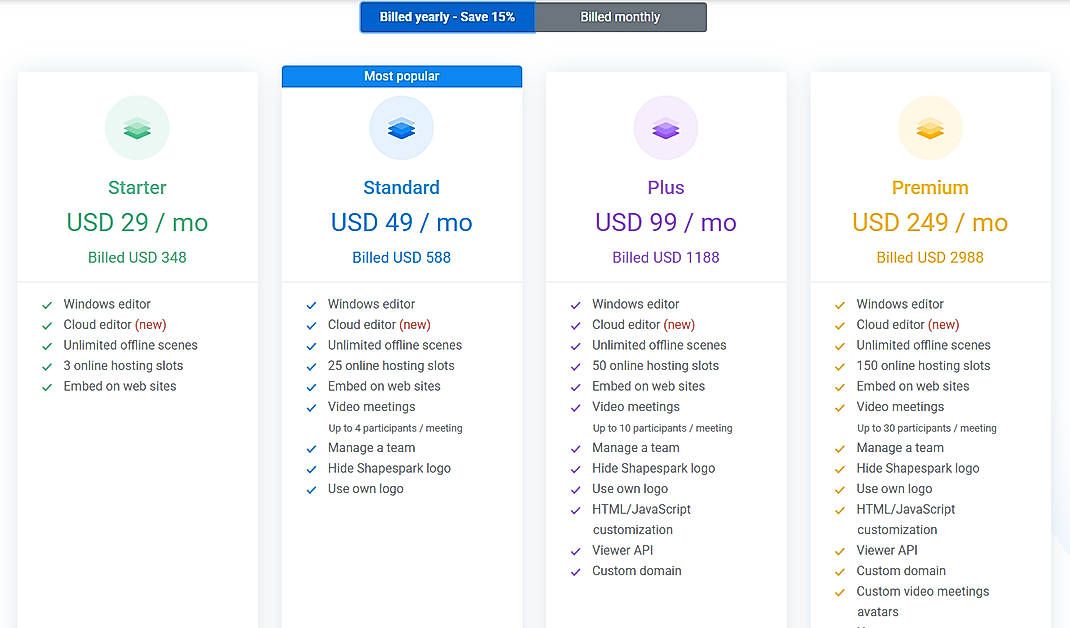
Task: Click Premium Viewer API feature
Action: (887, 550)
